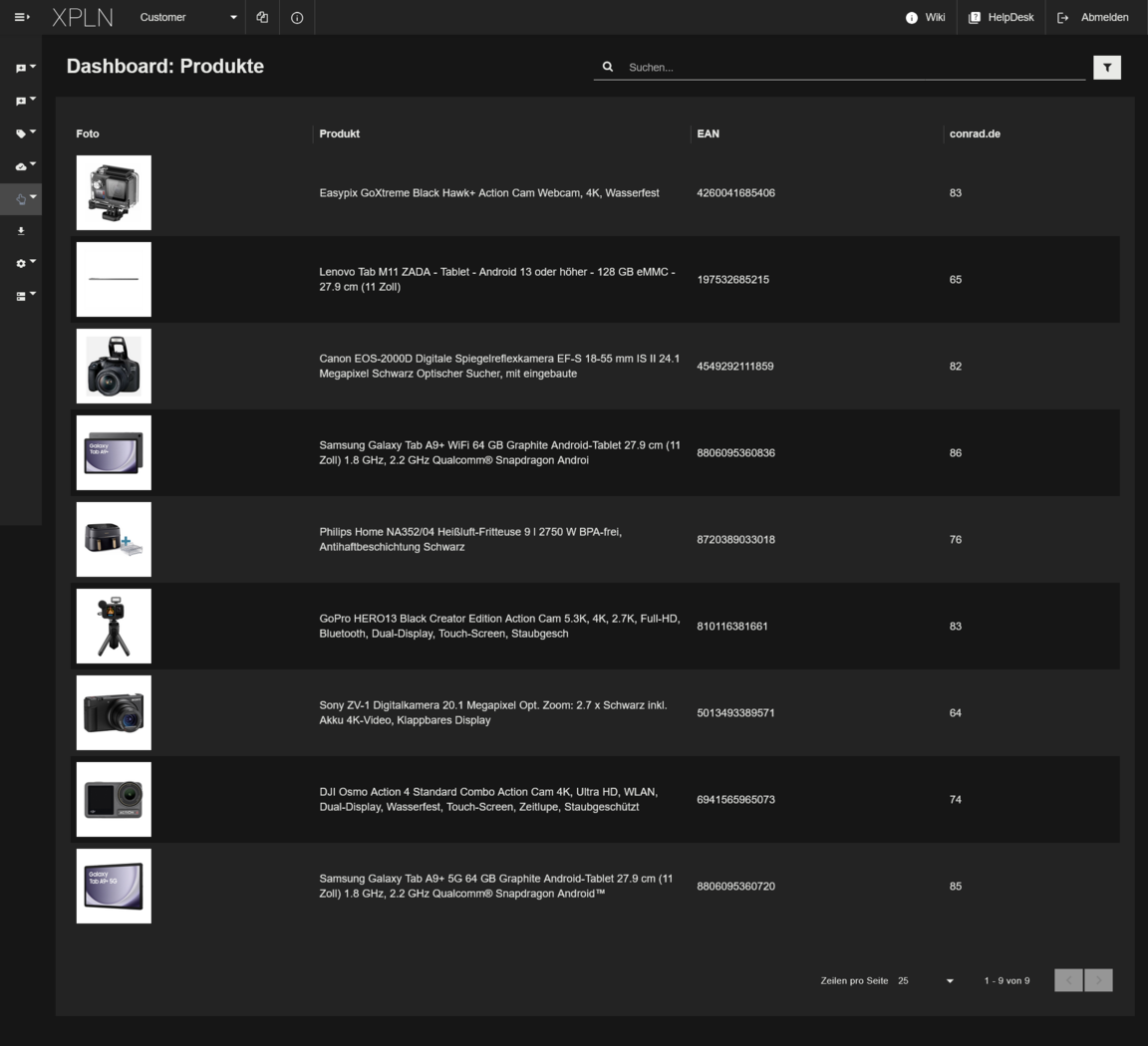Click the conrad.de score 85

[956, 887]
